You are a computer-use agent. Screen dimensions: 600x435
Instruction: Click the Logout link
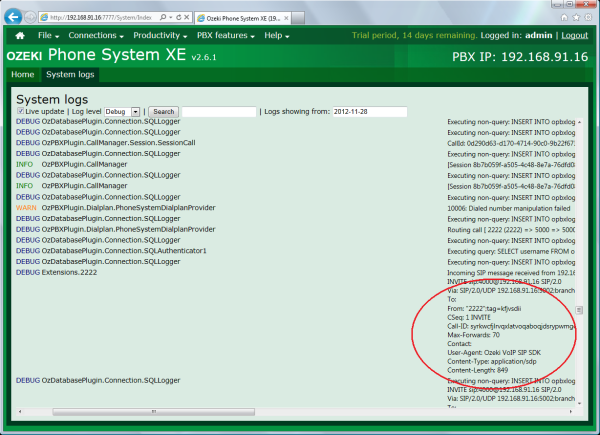pyautogui.click(x=574, y=36)
